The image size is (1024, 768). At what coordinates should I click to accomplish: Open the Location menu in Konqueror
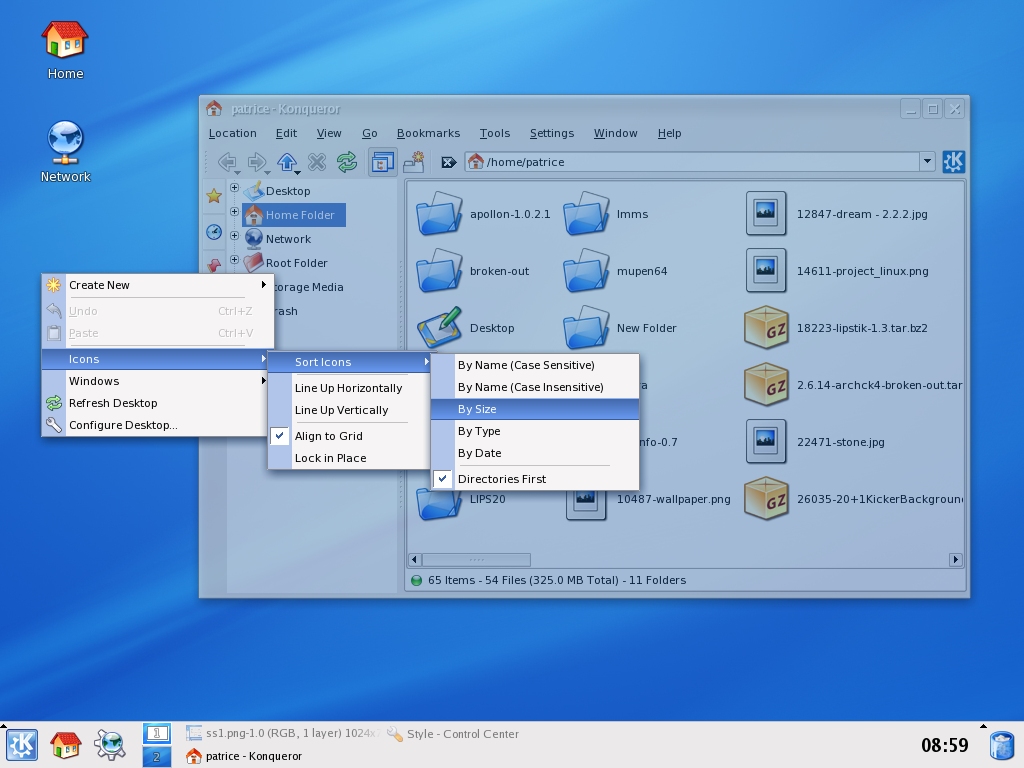coord(232,133)
